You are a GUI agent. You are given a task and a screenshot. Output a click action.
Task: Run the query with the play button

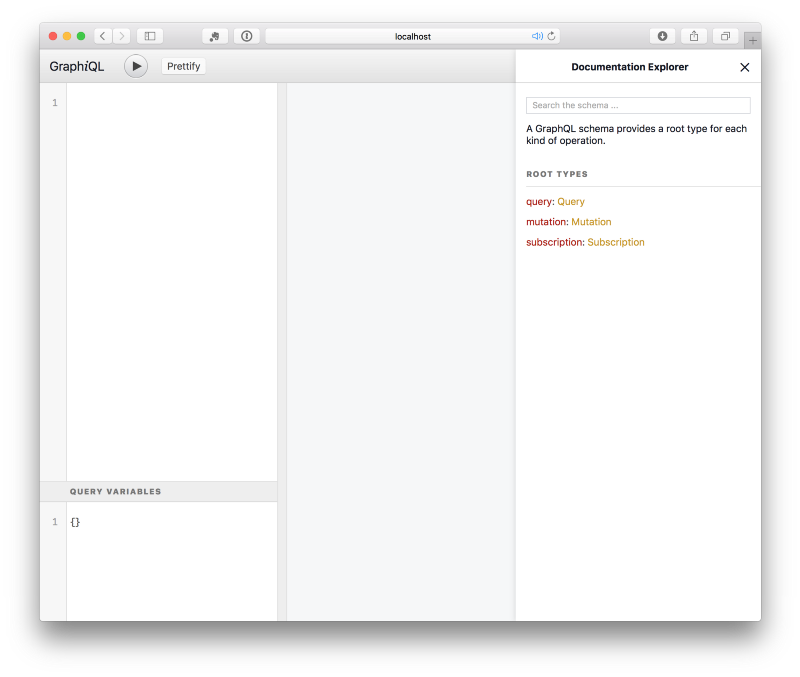[136, 66]
